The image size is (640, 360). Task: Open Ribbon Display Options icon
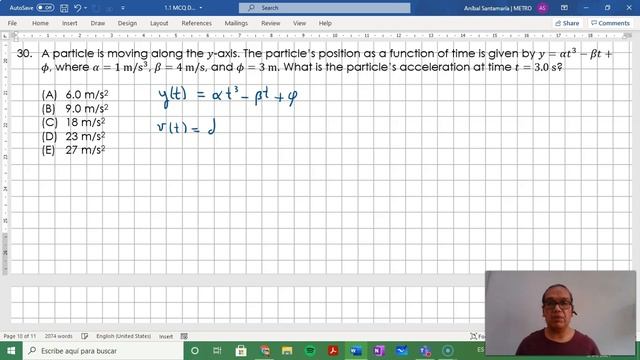[x=564, y=8]
